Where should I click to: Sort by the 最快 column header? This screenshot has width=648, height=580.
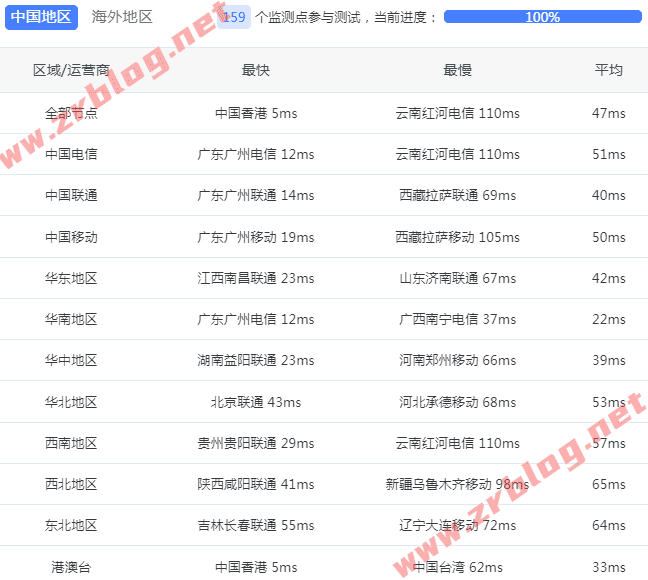coord(256,70)
